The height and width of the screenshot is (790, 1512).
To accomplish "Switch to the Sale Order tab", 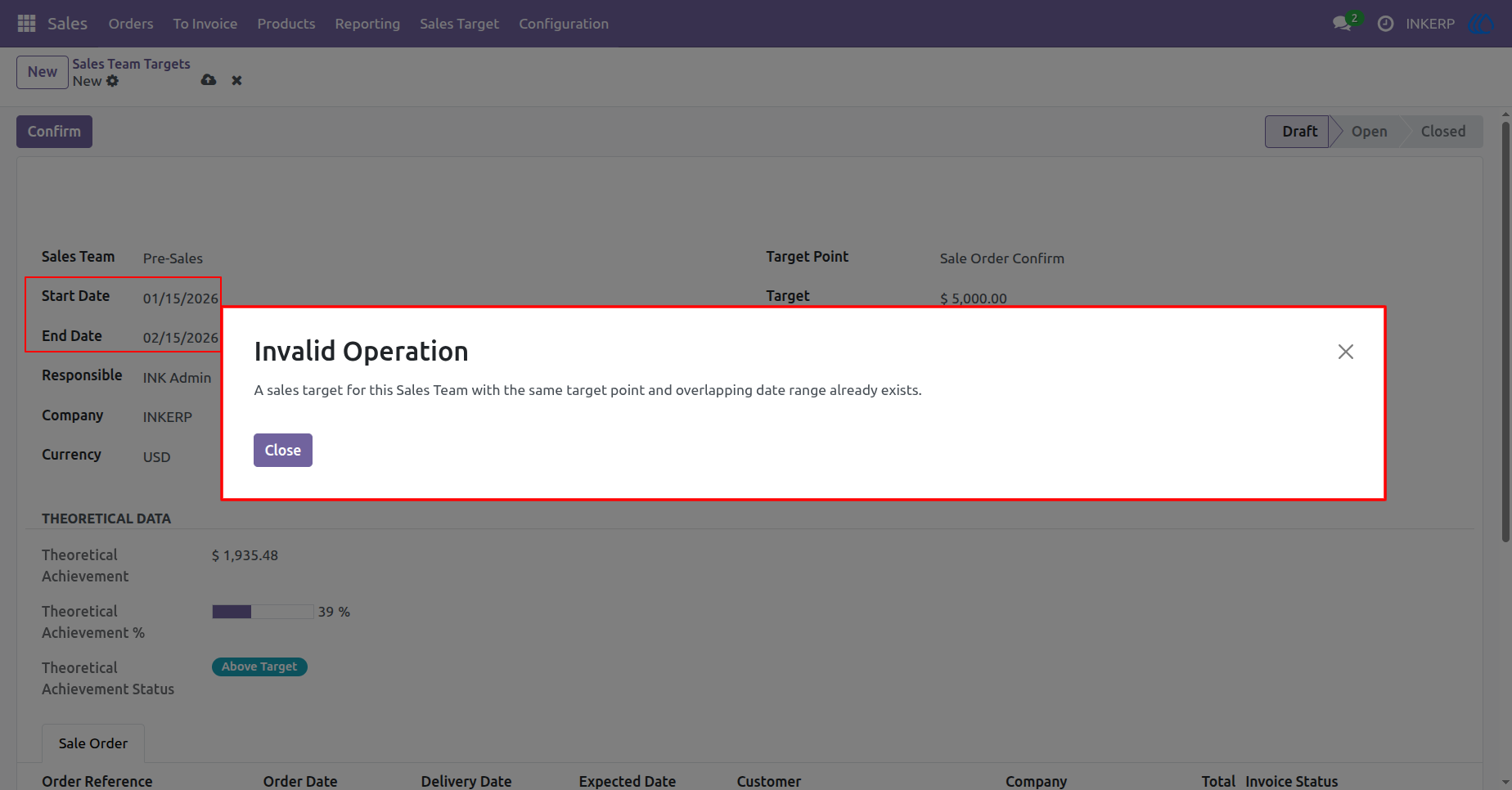I will pos(93,743).
